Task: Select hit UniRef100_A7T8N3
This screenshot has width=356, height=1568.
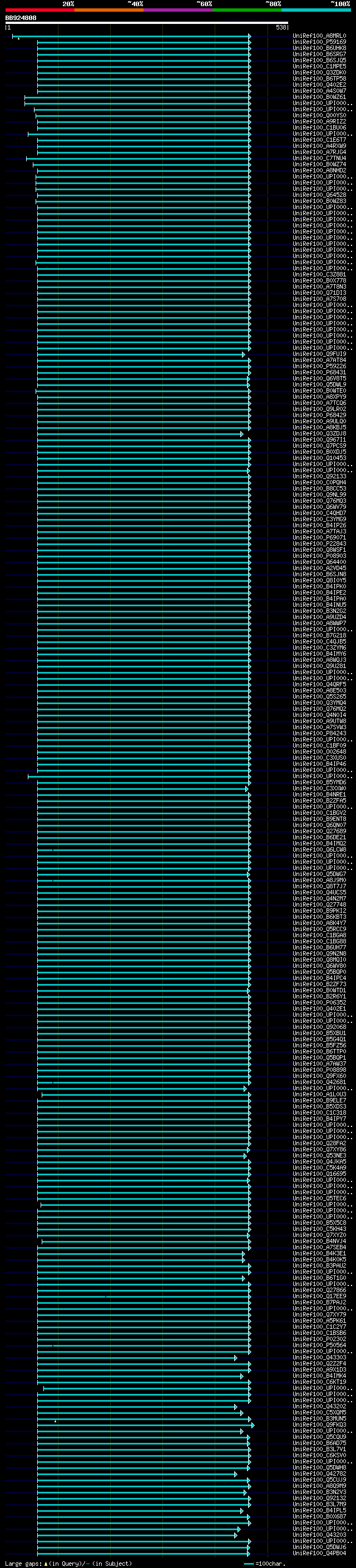Action: pos(319,286)
